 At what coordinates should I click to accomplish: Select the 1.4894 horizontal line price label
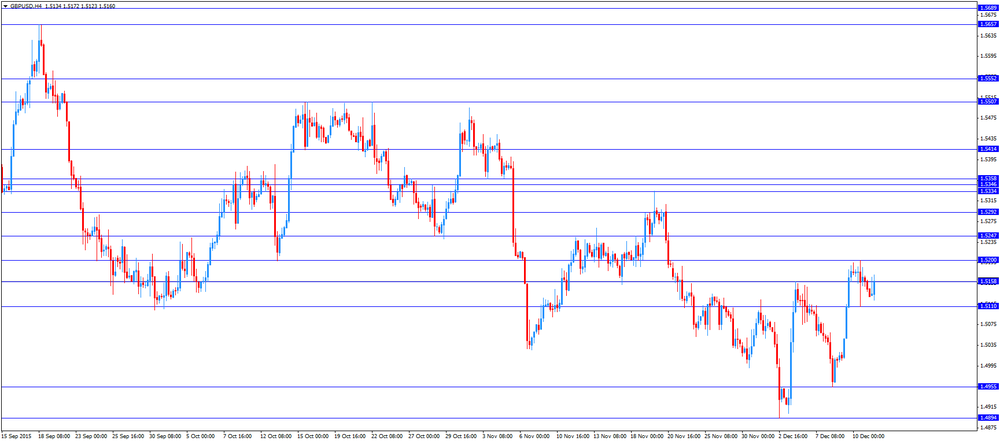(988, 417)
